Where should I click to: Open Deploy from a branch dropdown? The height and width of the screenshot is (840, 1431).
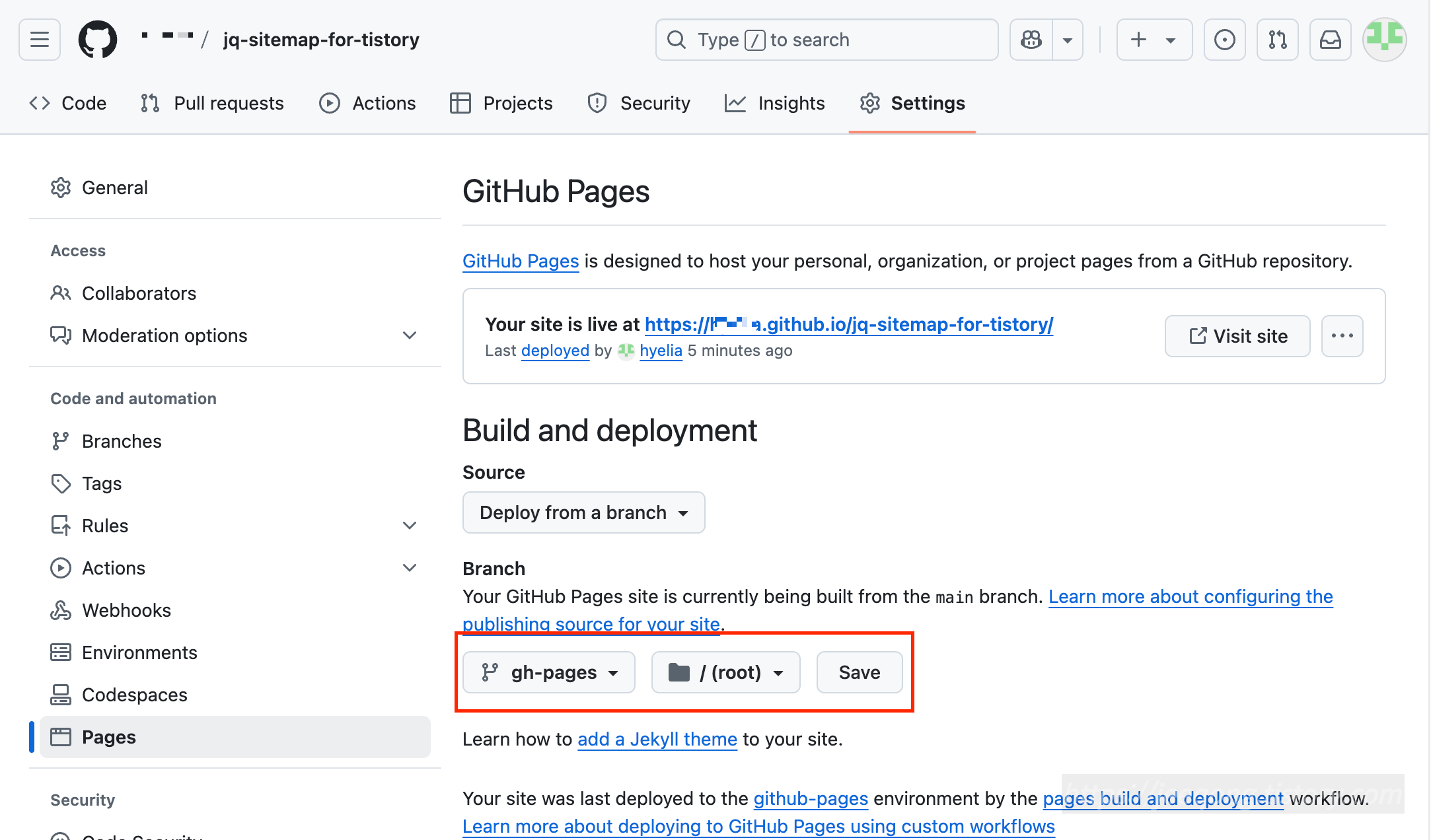tap(583, 512)
